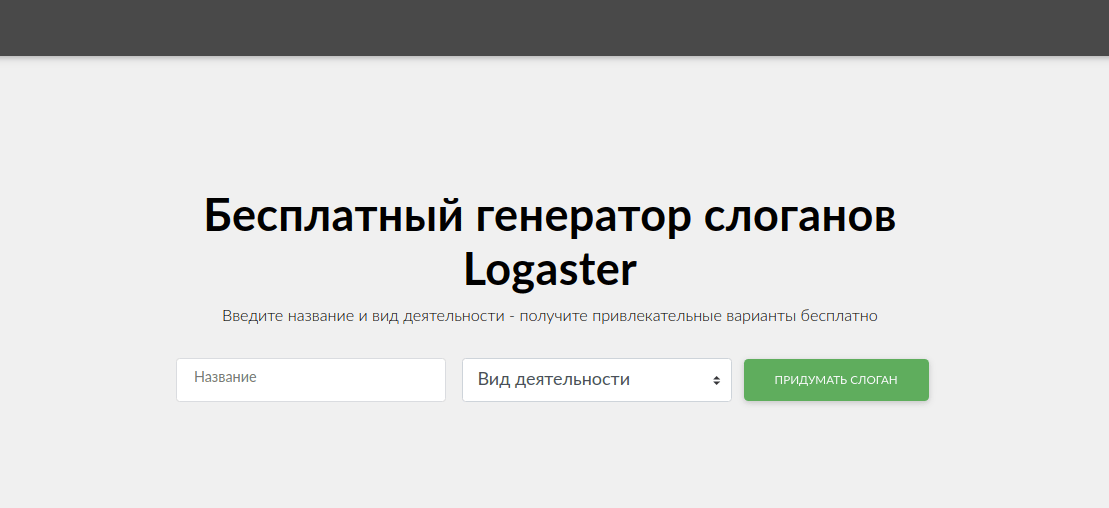Click the word Бесплатный in the heading
Viewport: 1109px width, 508px height.
coord(334,215)
